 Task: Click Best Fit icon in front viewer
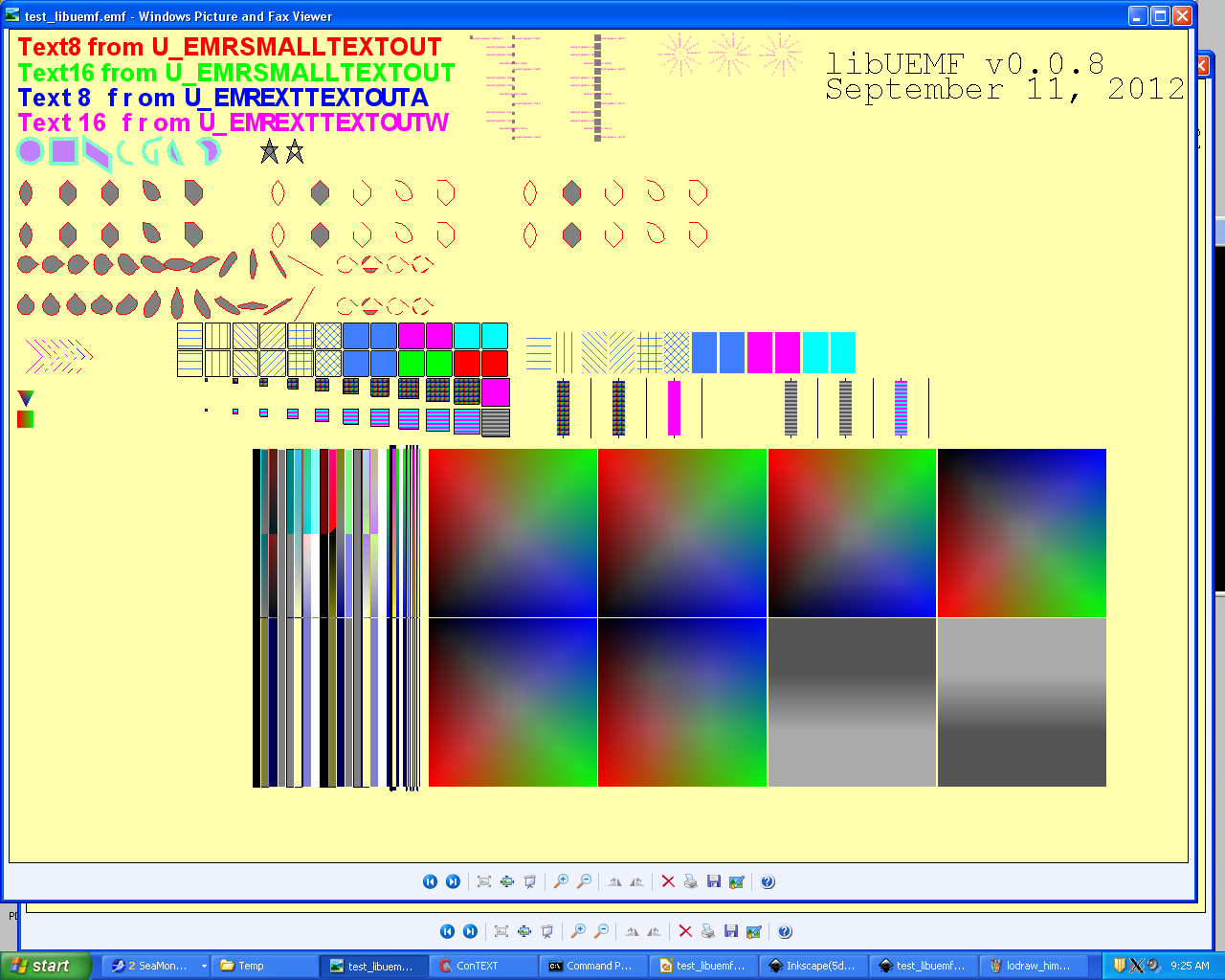click(484, 881)
